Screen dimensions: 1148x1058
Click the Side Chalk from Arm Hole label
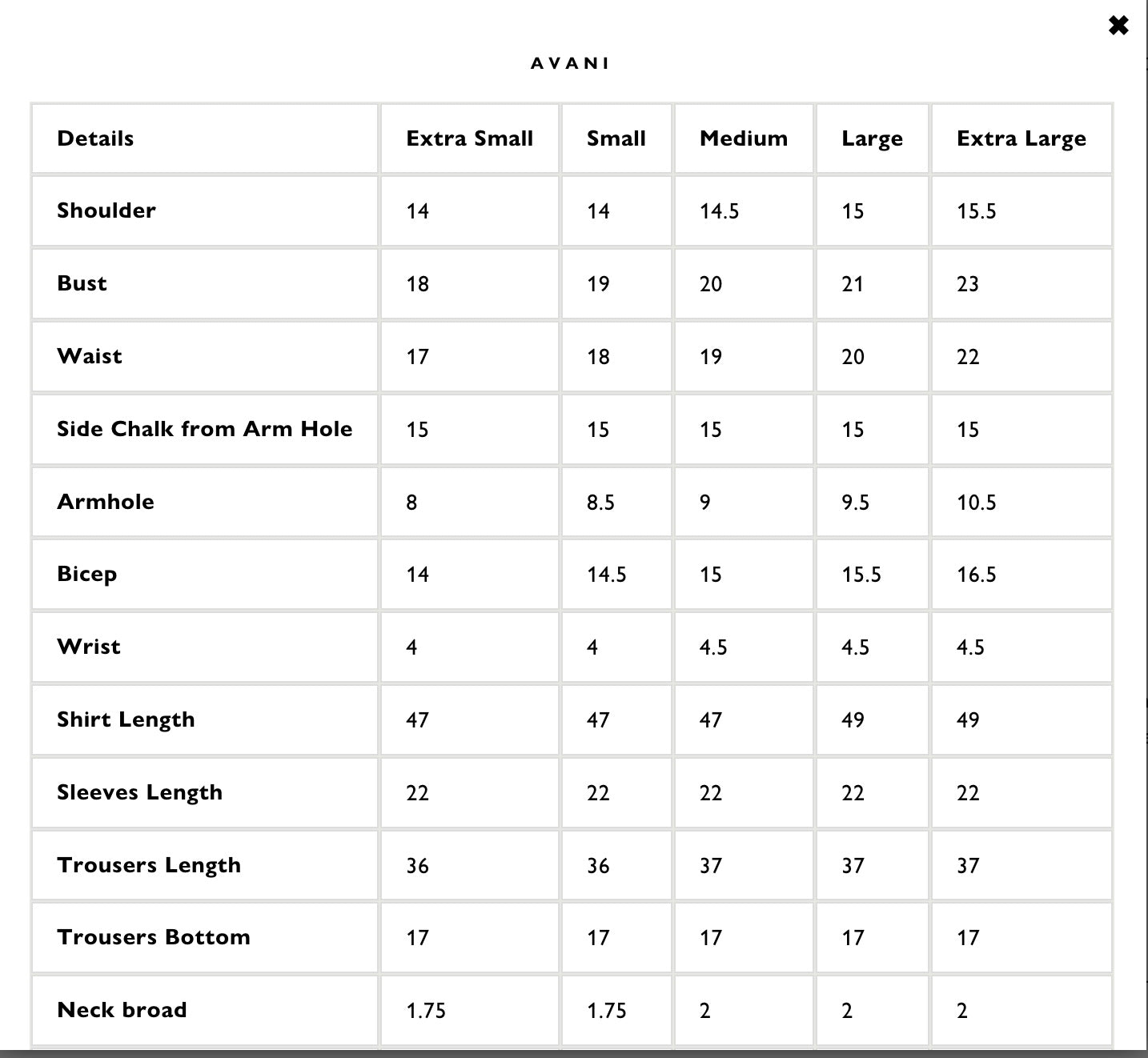coord(204,429)
